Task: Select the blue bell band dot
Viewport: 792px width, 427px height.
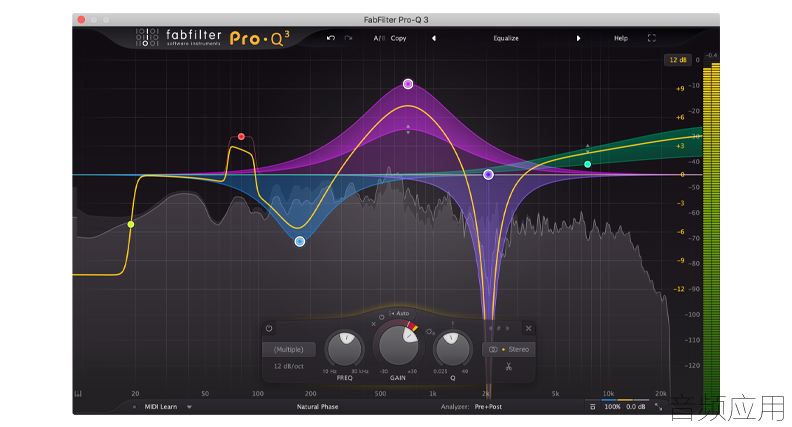Action: click(300, 242)
